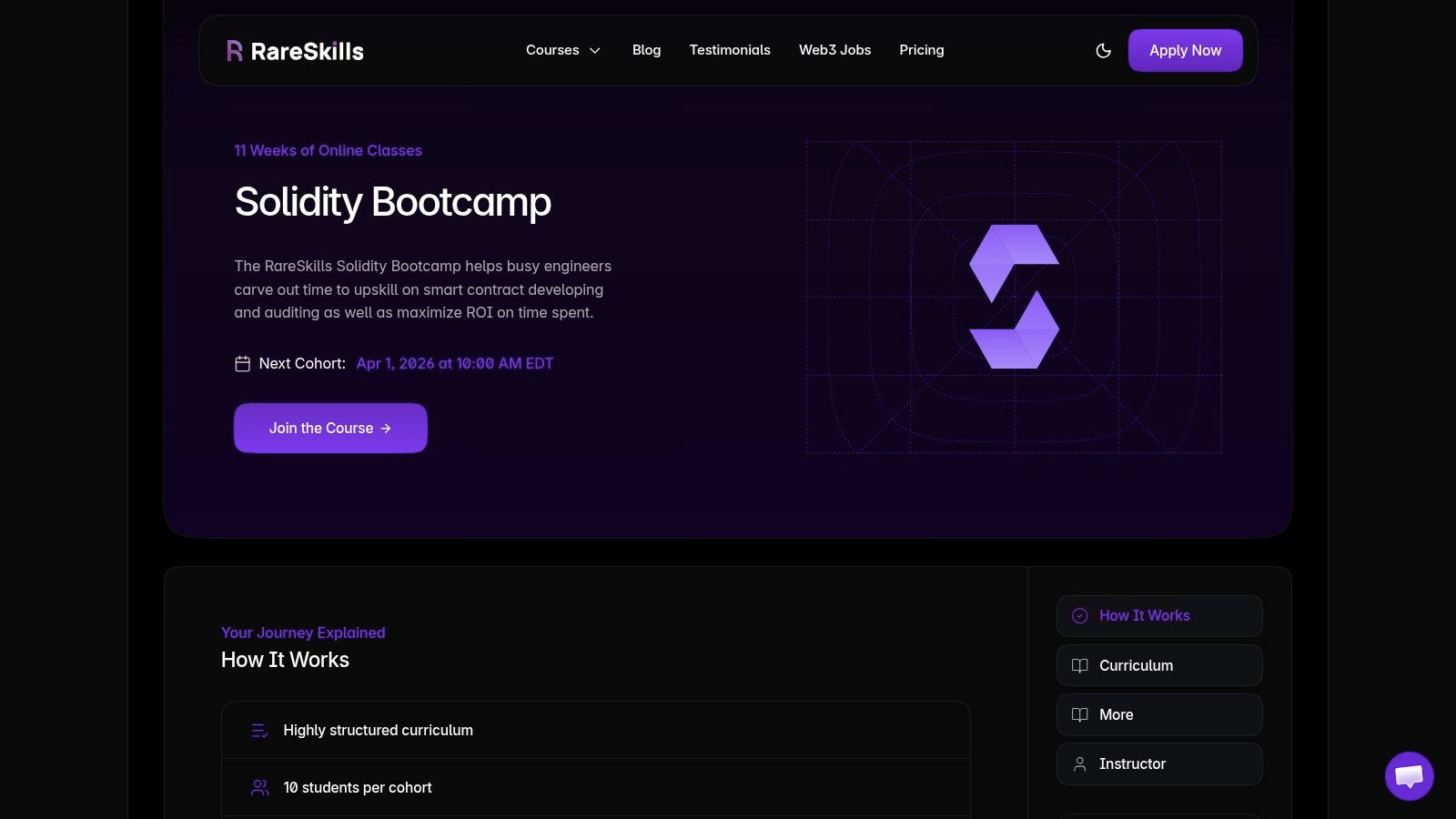This screenshot has width=1456, height=819.
Task: Open the chat widget bubble
Action: click(1409, 775)
